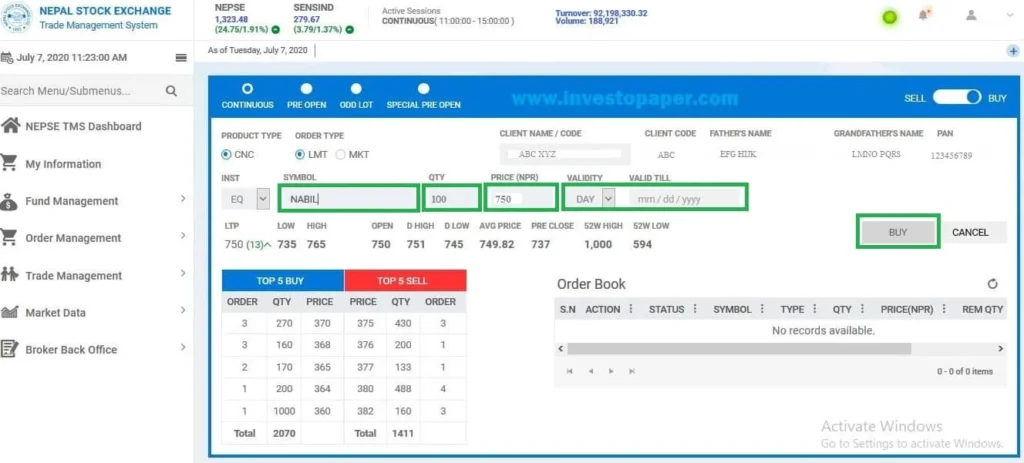1024x463 pixels.
Task: Select the PRE OPEN session radio
Action: point(306,89)
